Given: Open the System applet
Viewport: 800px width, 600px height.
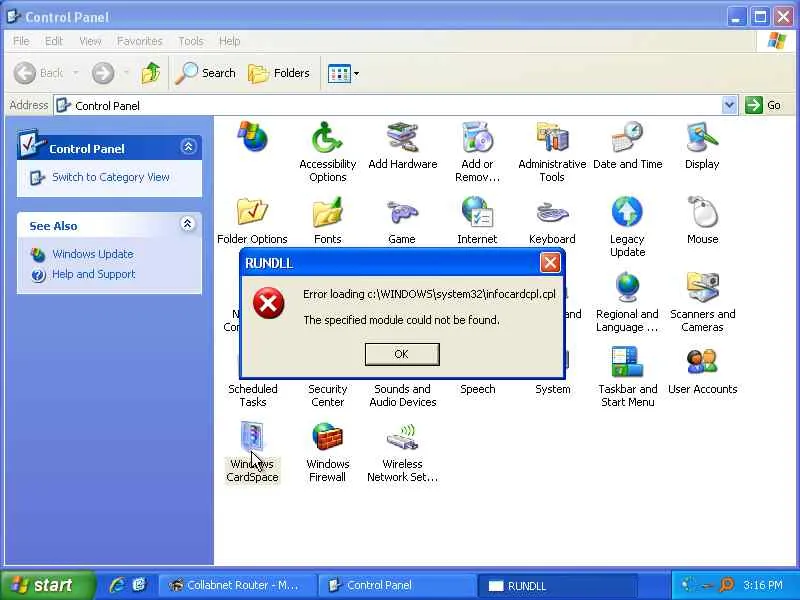Looking at the screenshot, I should pos(552,389).
